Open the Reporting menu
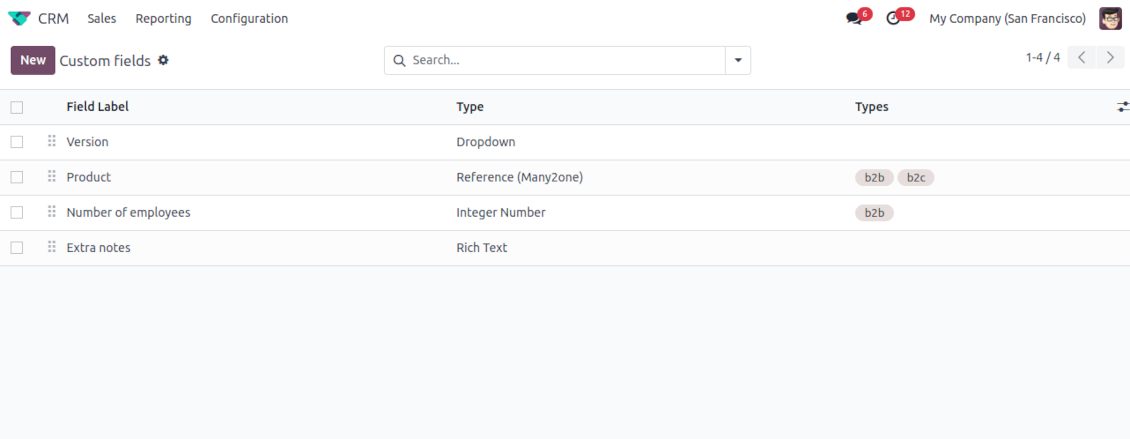This screenshot has width=1130, height=439. (x=164, y=19)
